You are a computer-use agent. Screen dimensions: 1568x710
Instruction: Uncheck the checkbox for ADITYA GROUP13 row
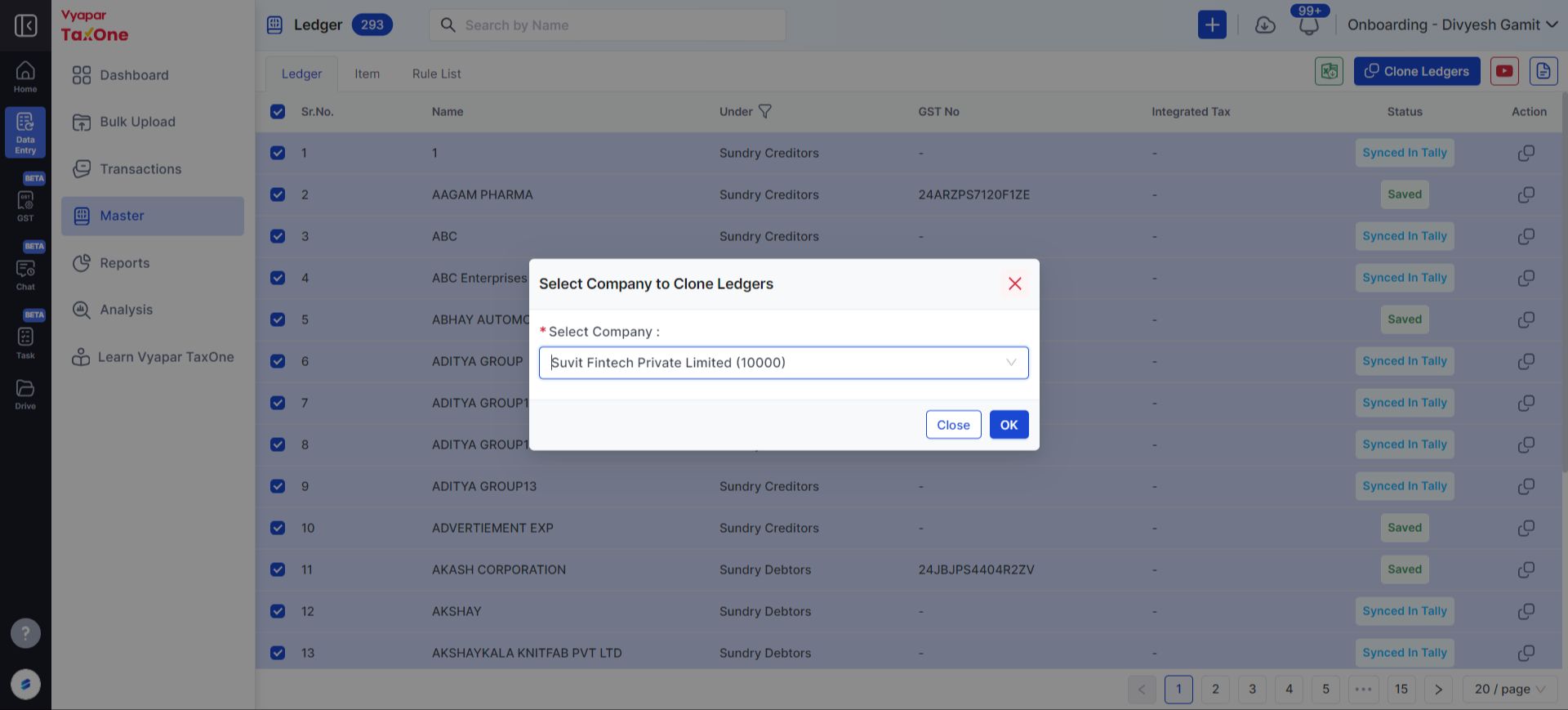[x=278, y=486]
